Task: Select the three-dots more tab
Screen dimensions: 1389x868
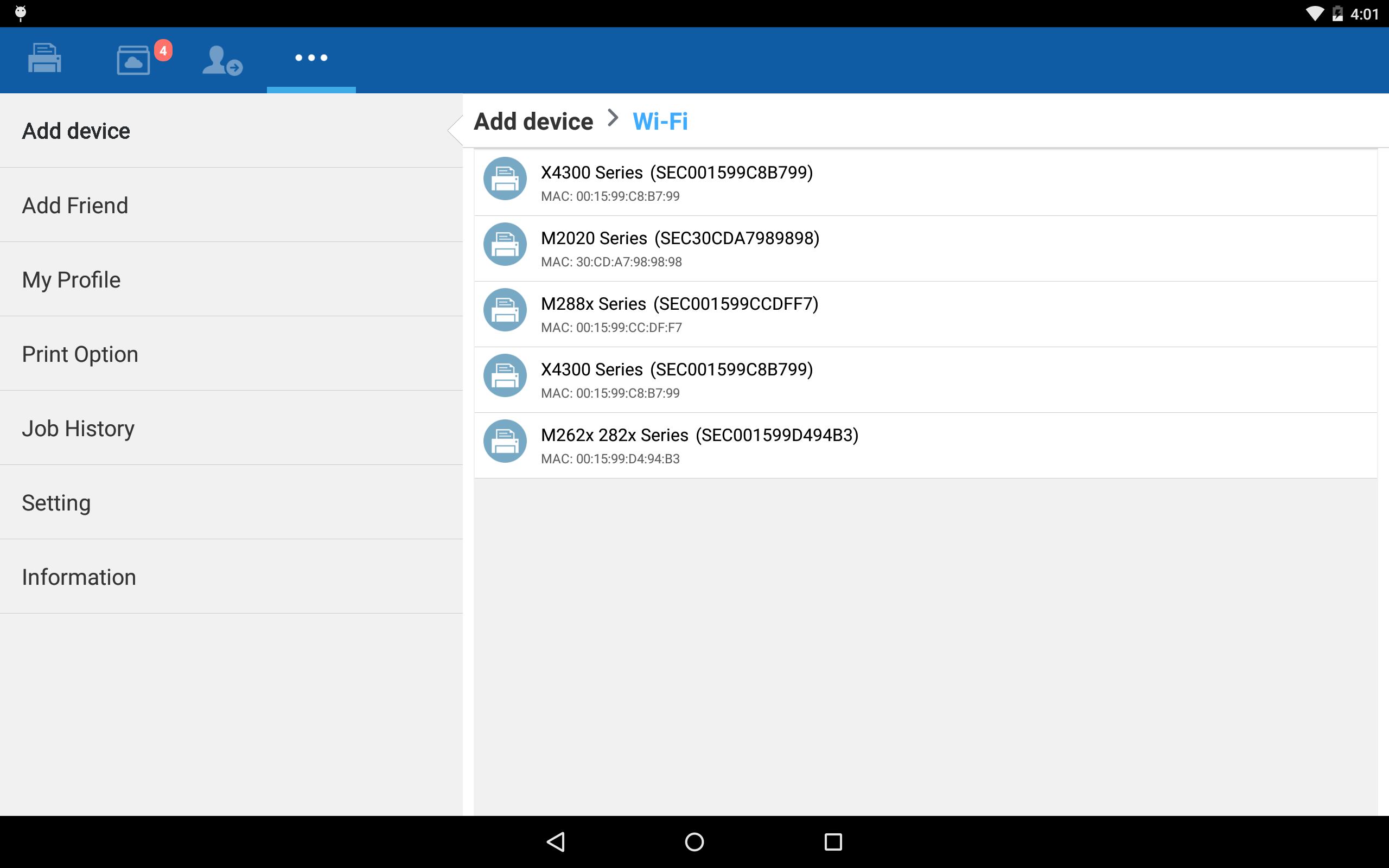Action: (x=311, y=58)
